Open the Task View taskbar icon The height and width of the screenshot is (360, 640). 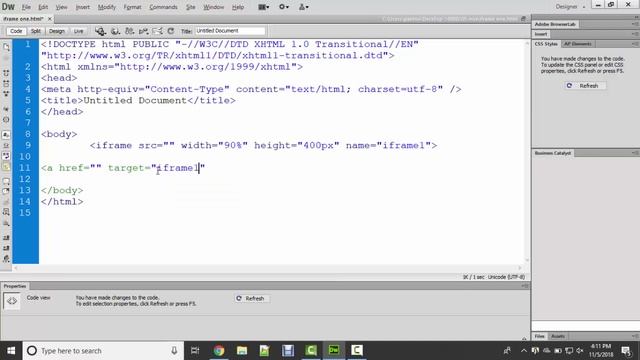(195, 351)
